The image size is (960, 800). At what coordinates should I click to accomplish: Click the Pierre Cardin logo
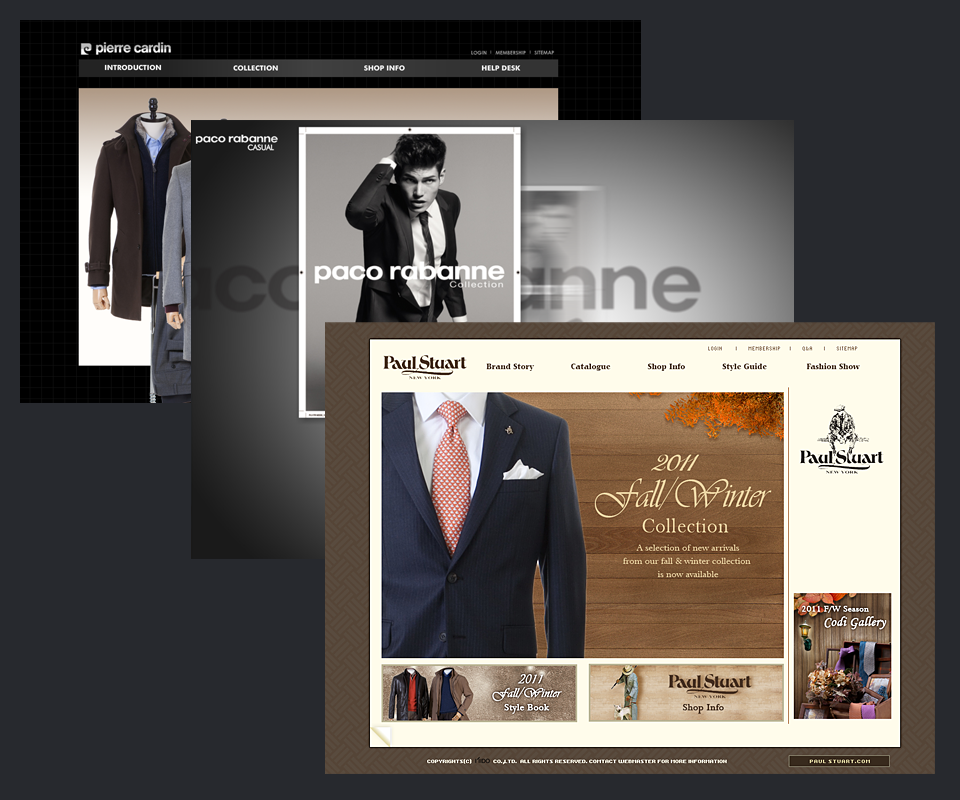pyautogui.click(x=126, y=48)
